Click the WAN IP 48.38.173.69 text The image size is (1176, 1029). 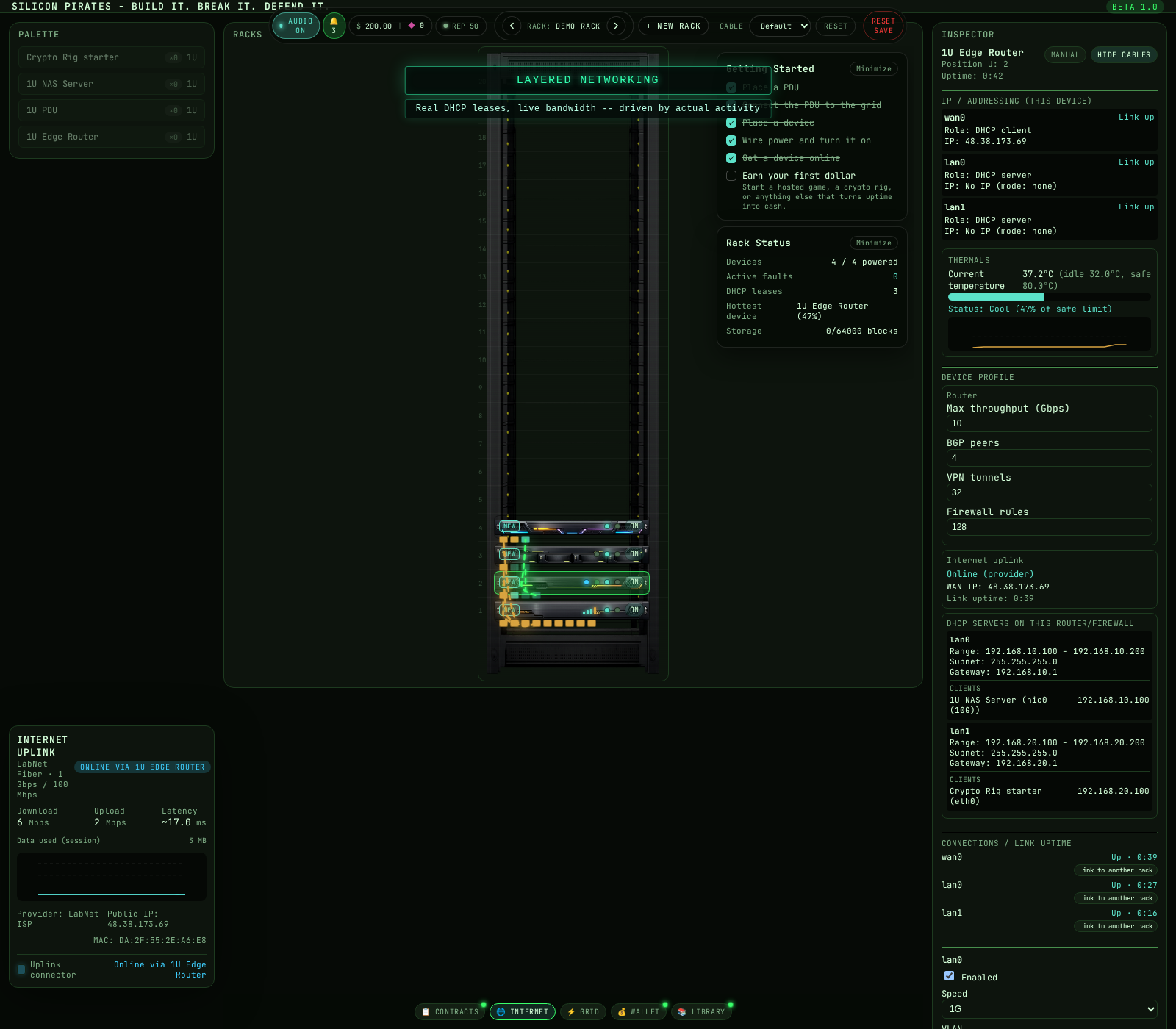998,587
